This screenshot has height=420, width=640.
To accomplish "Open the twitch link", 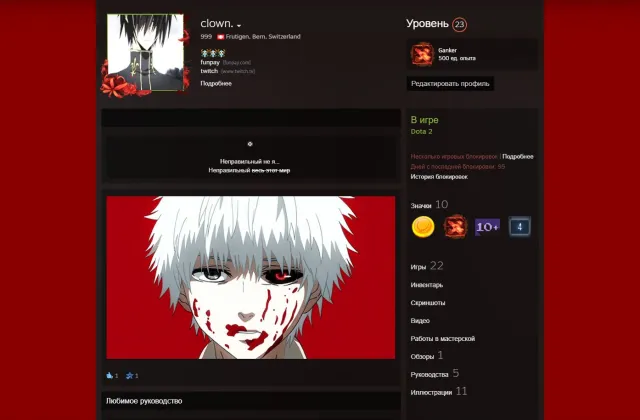I will (x=209, y=71).
